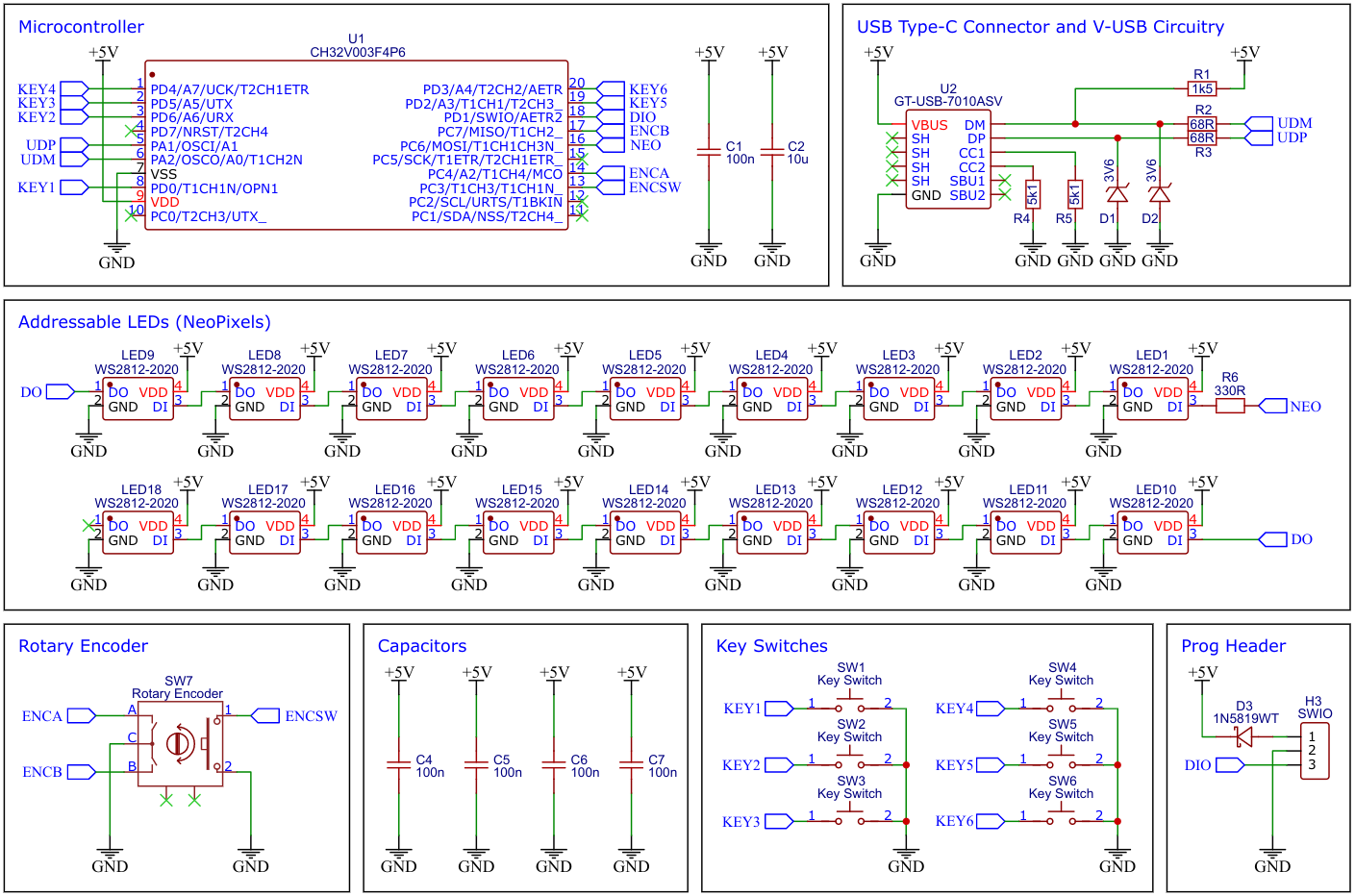Select the SW7 Rotary Encoder symbol

click(x=180, y=744)
